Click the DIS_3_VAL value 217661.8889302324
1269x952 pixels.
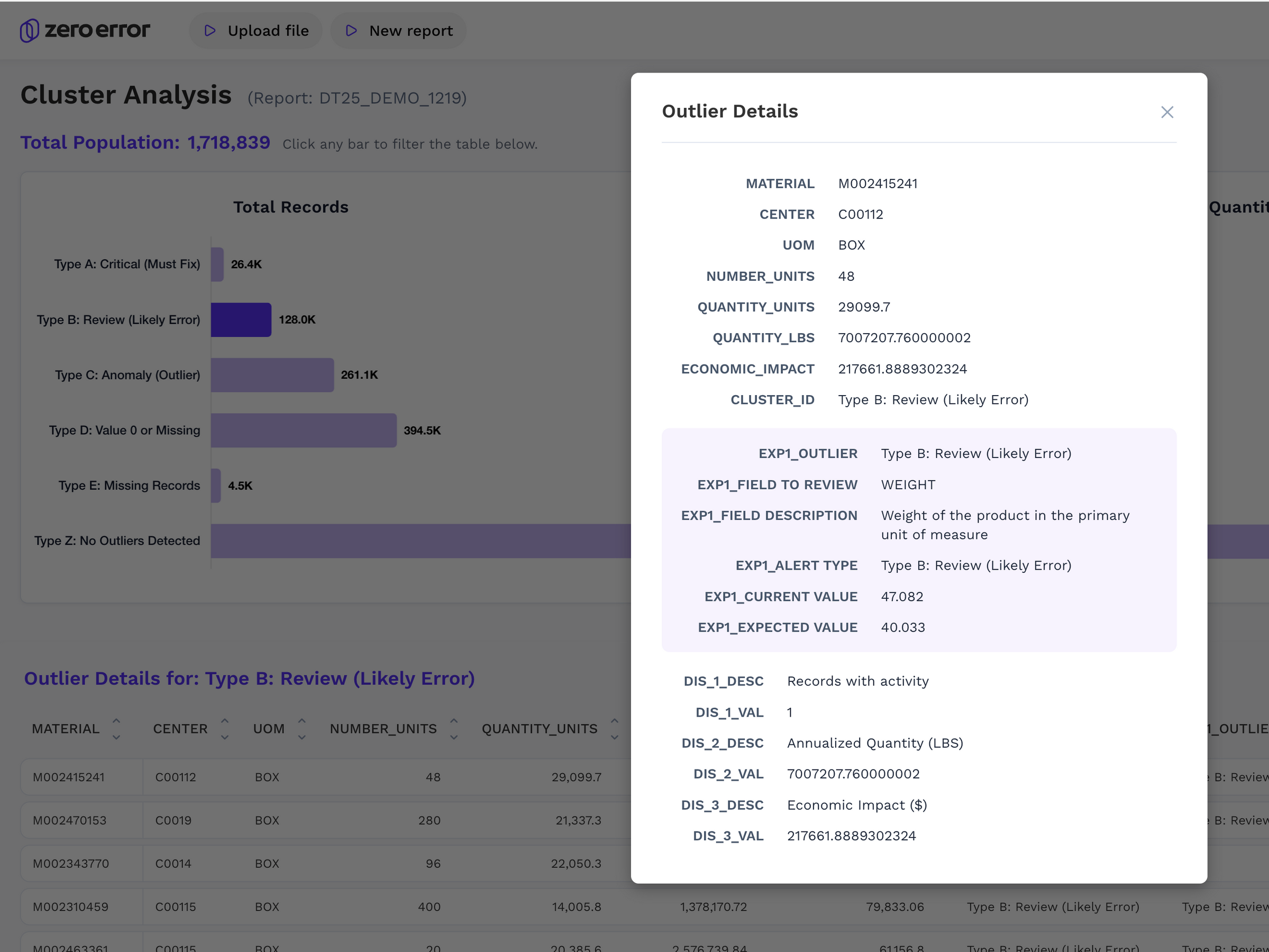pos(851,836)
